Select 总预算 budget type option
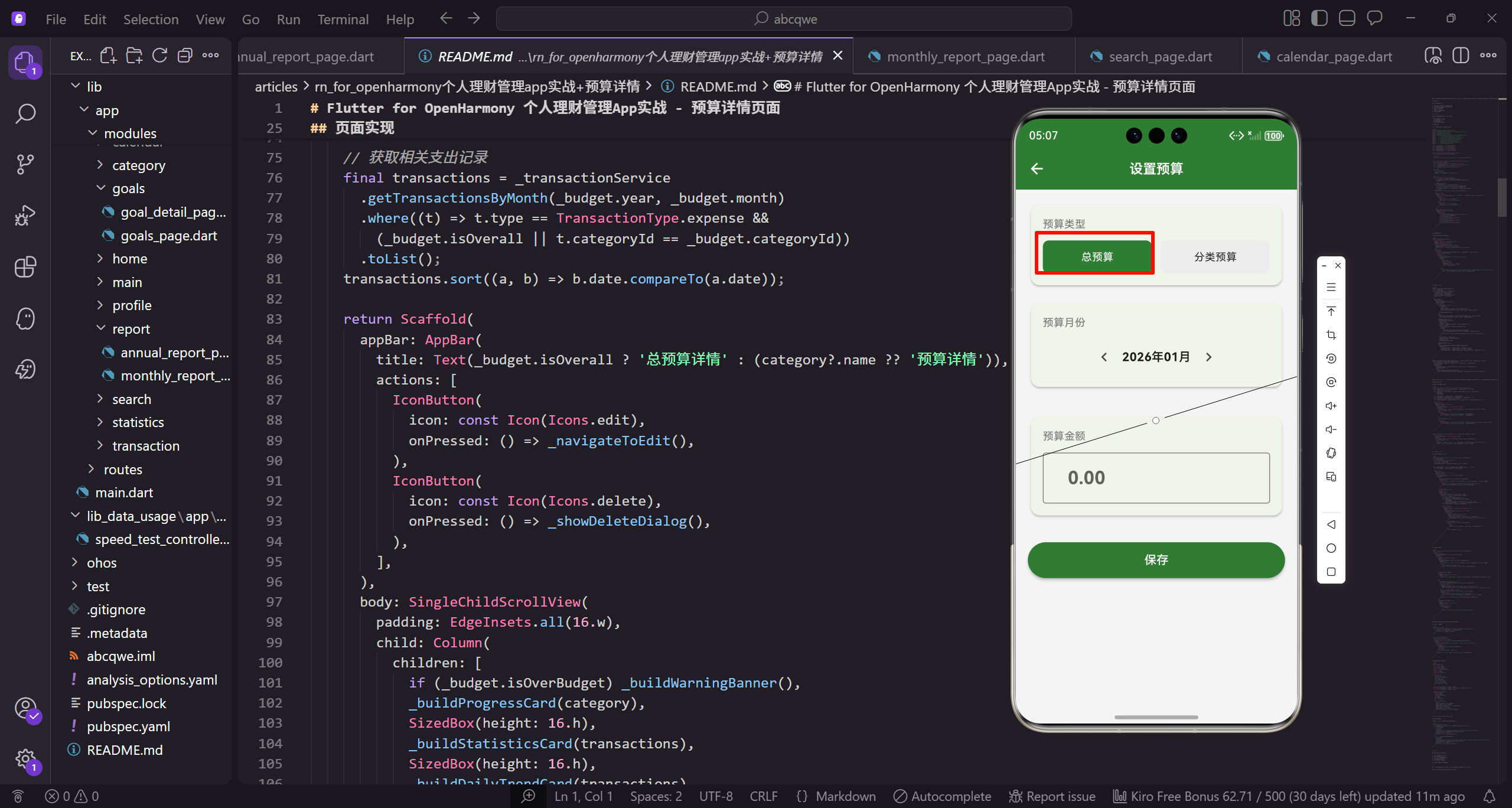 [x=1097, y=256]
